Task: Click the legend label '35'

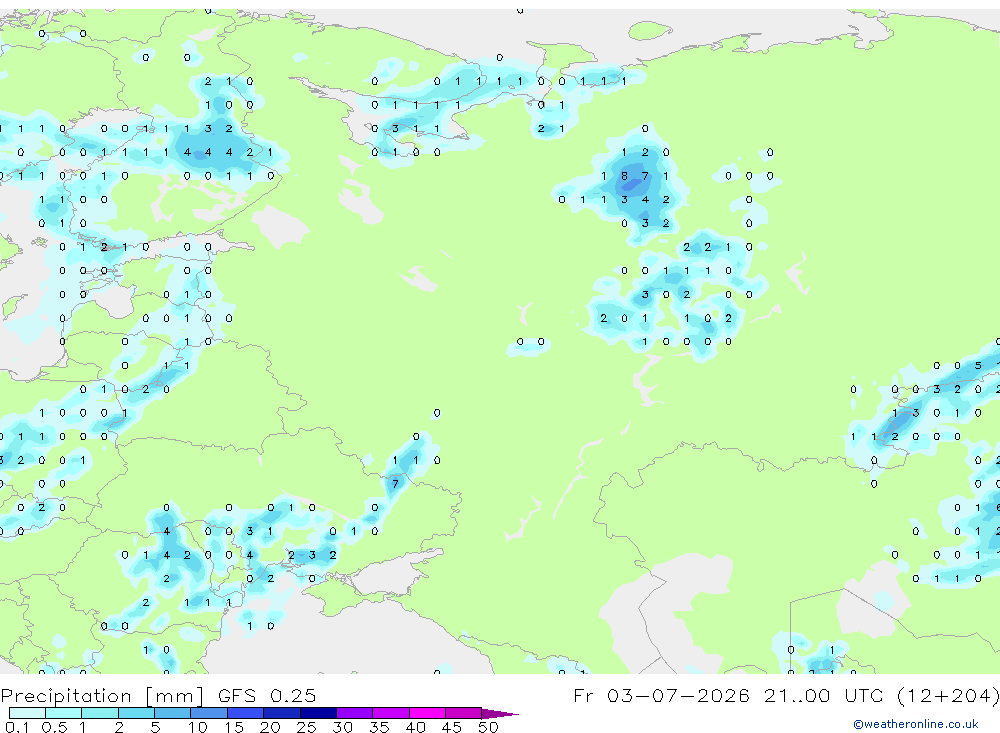Action: (x=379, y=727)
